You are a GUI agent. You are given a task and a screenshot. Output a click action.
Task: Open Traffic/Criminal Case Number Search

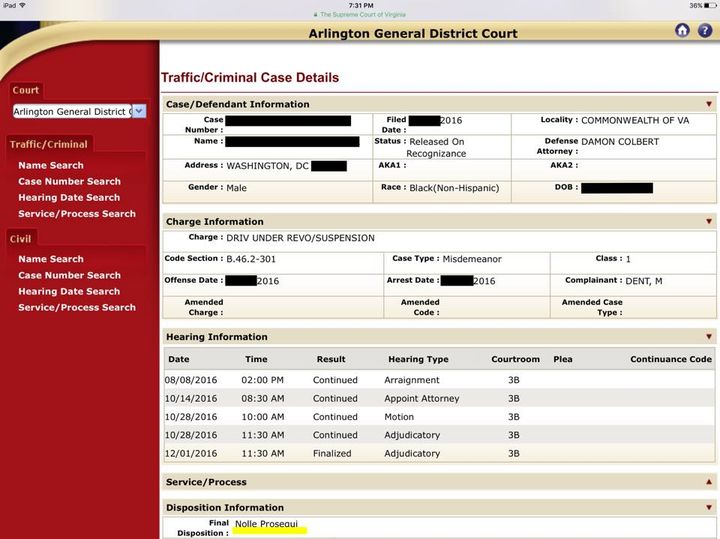(69, 182)
